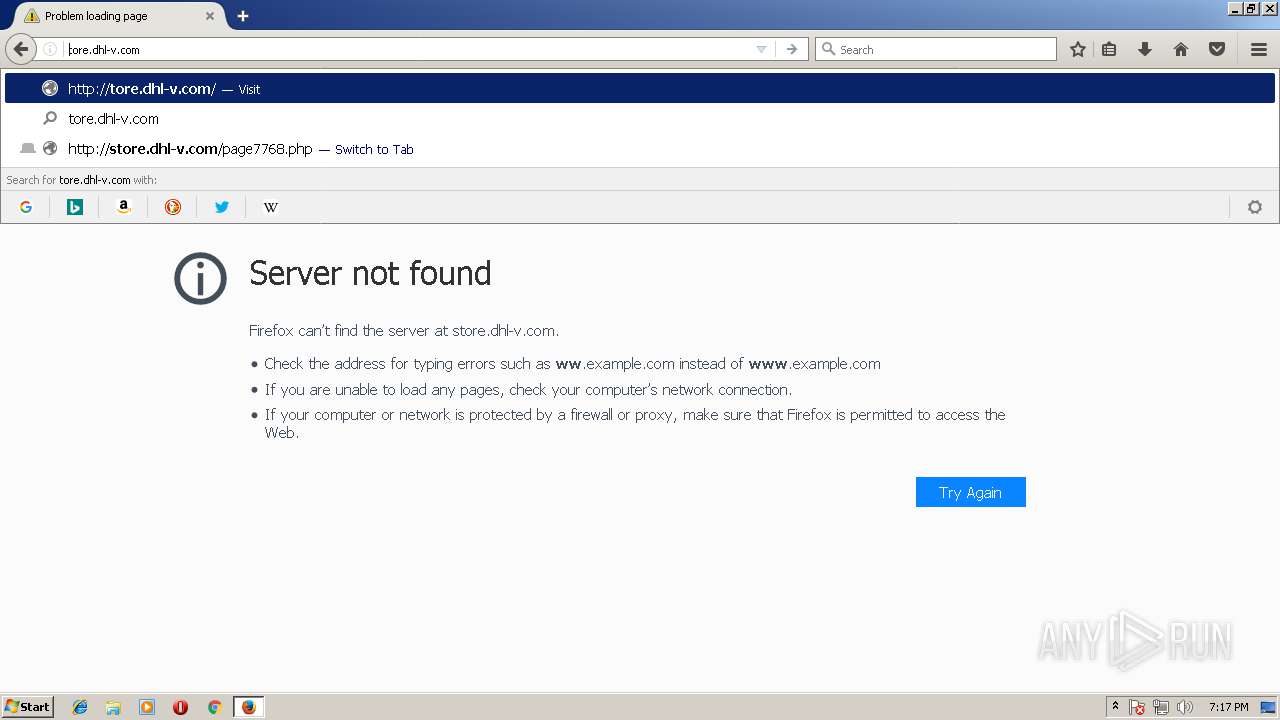The height and width of the screenshot is (720, 1280).
Task: Go to the Home page icon
Action: [x=1181, y=49]
